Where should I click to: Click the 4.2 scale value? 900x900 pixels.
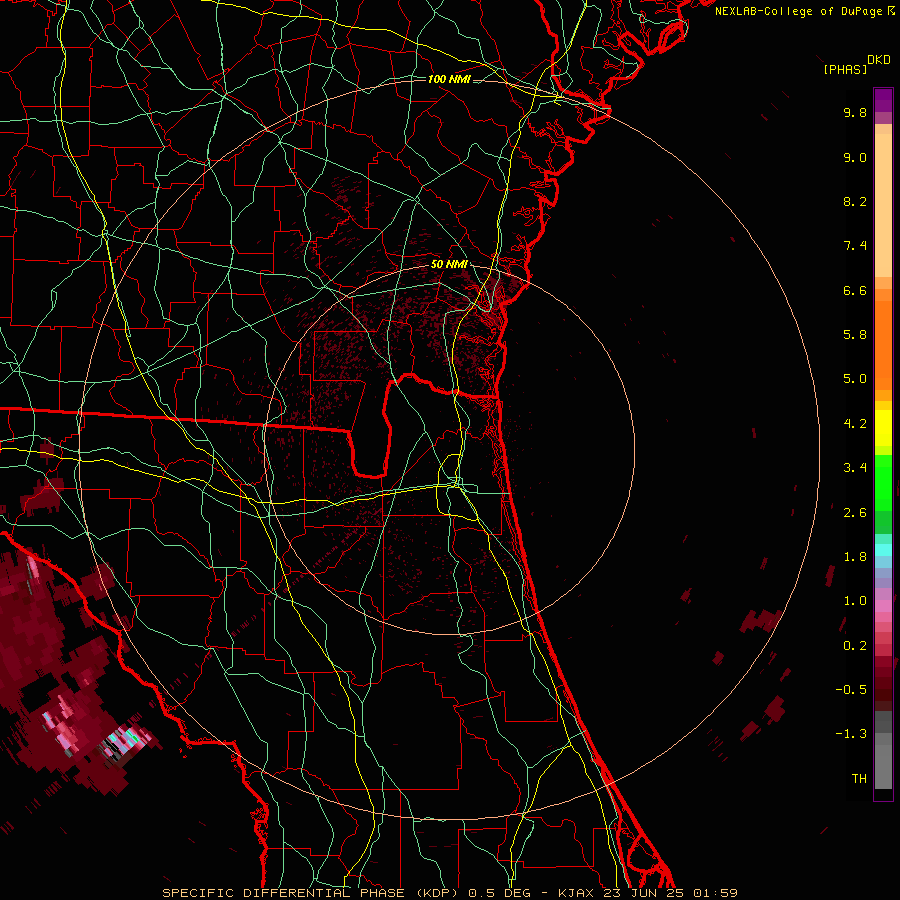tap(855, 424)
